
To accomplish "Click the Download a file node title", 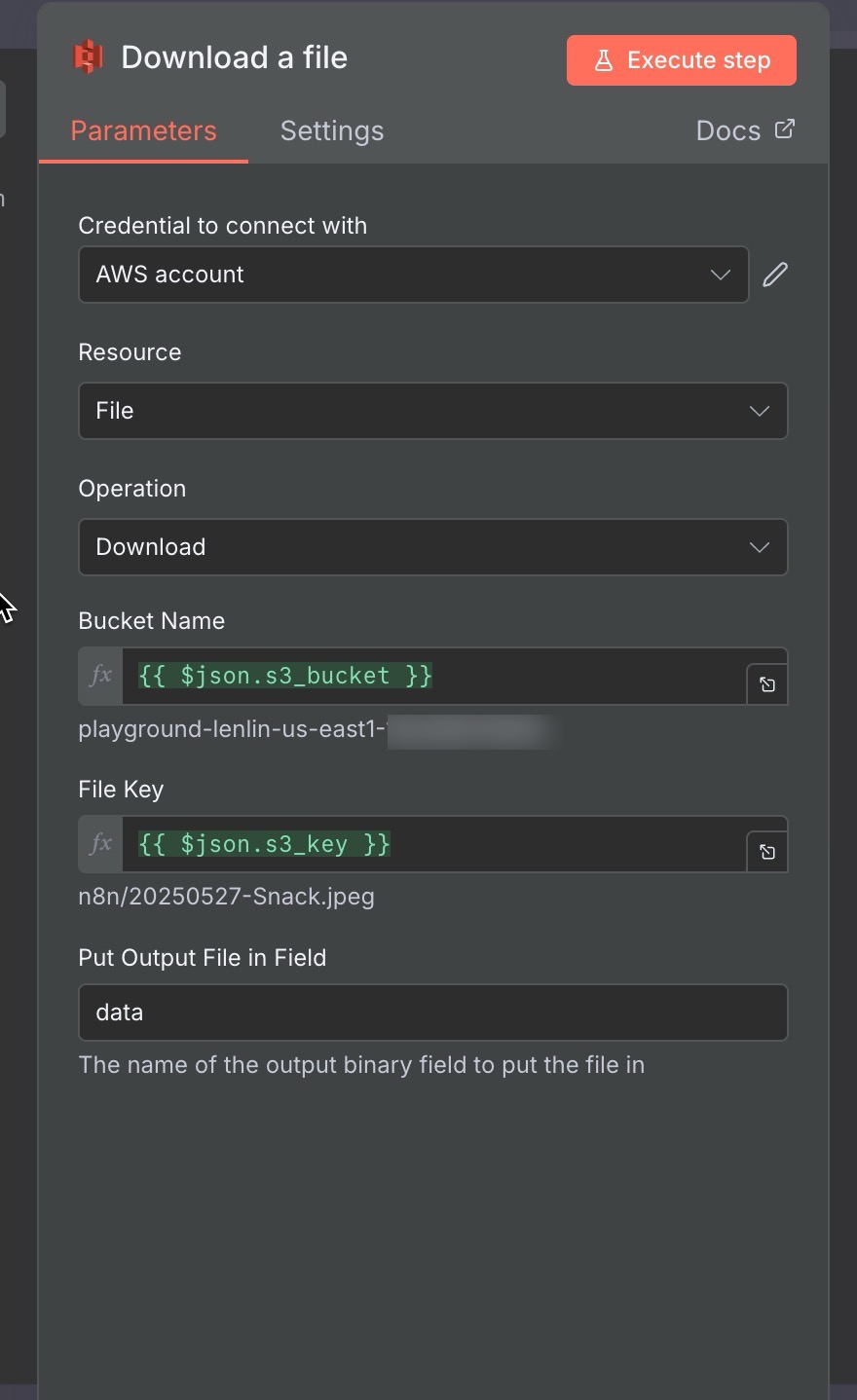I will [x=234, y=57].
